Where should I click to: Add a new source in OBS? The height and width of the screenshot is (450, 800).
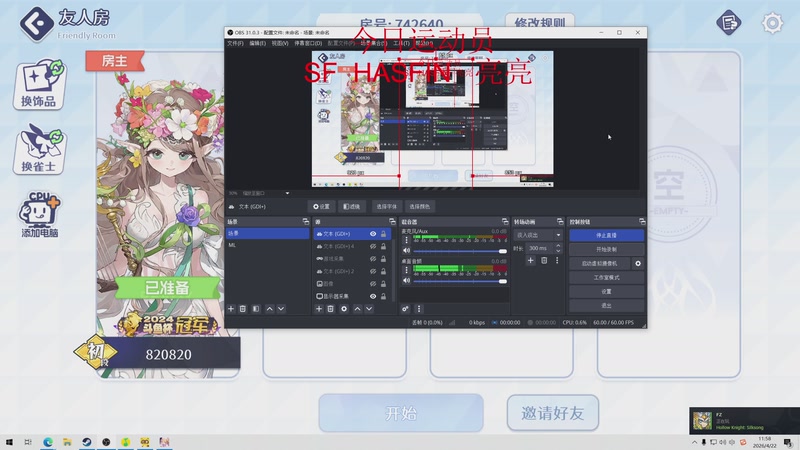point(318,309)
